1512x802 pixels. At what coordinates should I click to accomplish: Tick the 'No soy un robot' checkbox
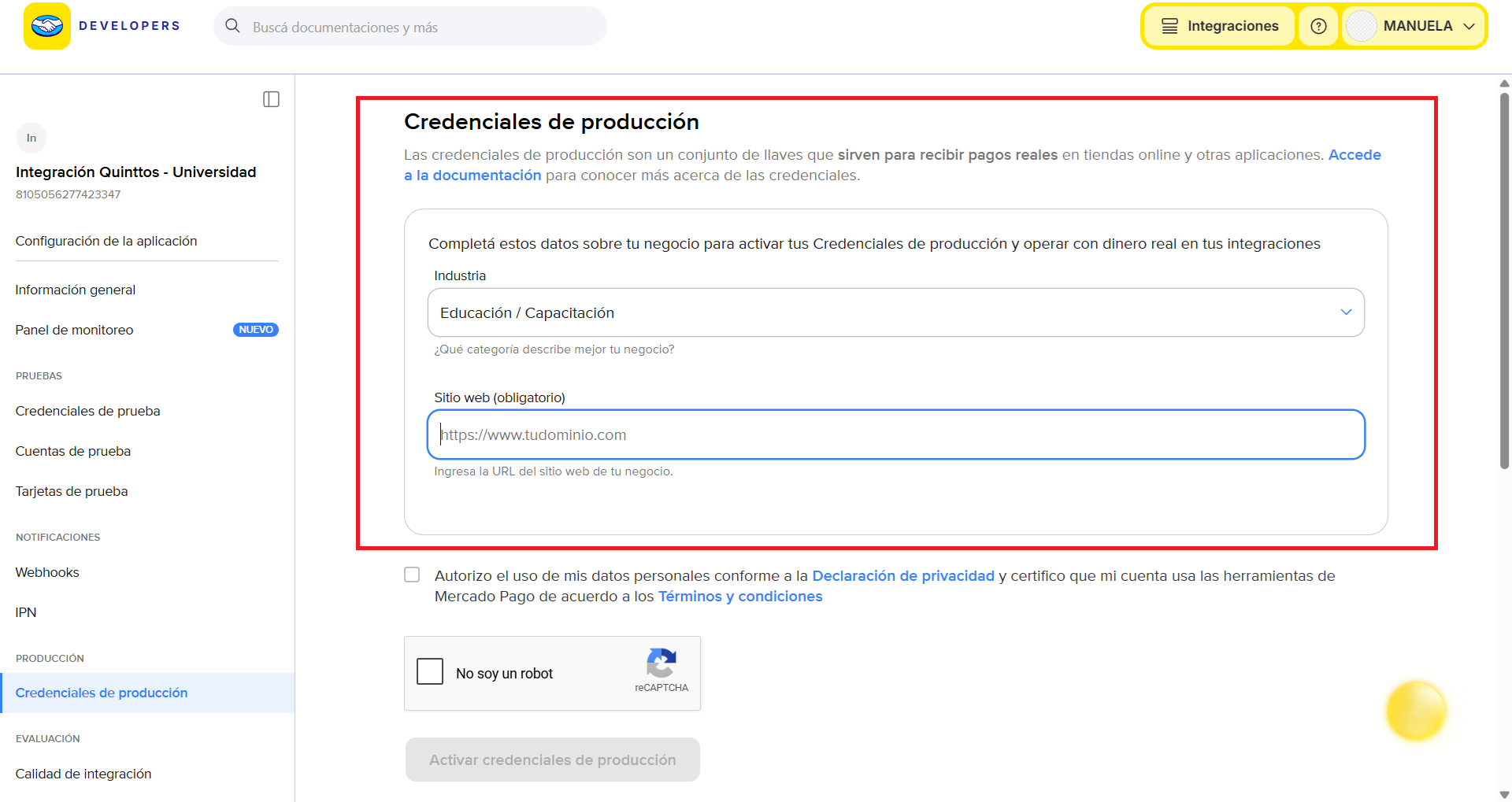coord(430,671)
